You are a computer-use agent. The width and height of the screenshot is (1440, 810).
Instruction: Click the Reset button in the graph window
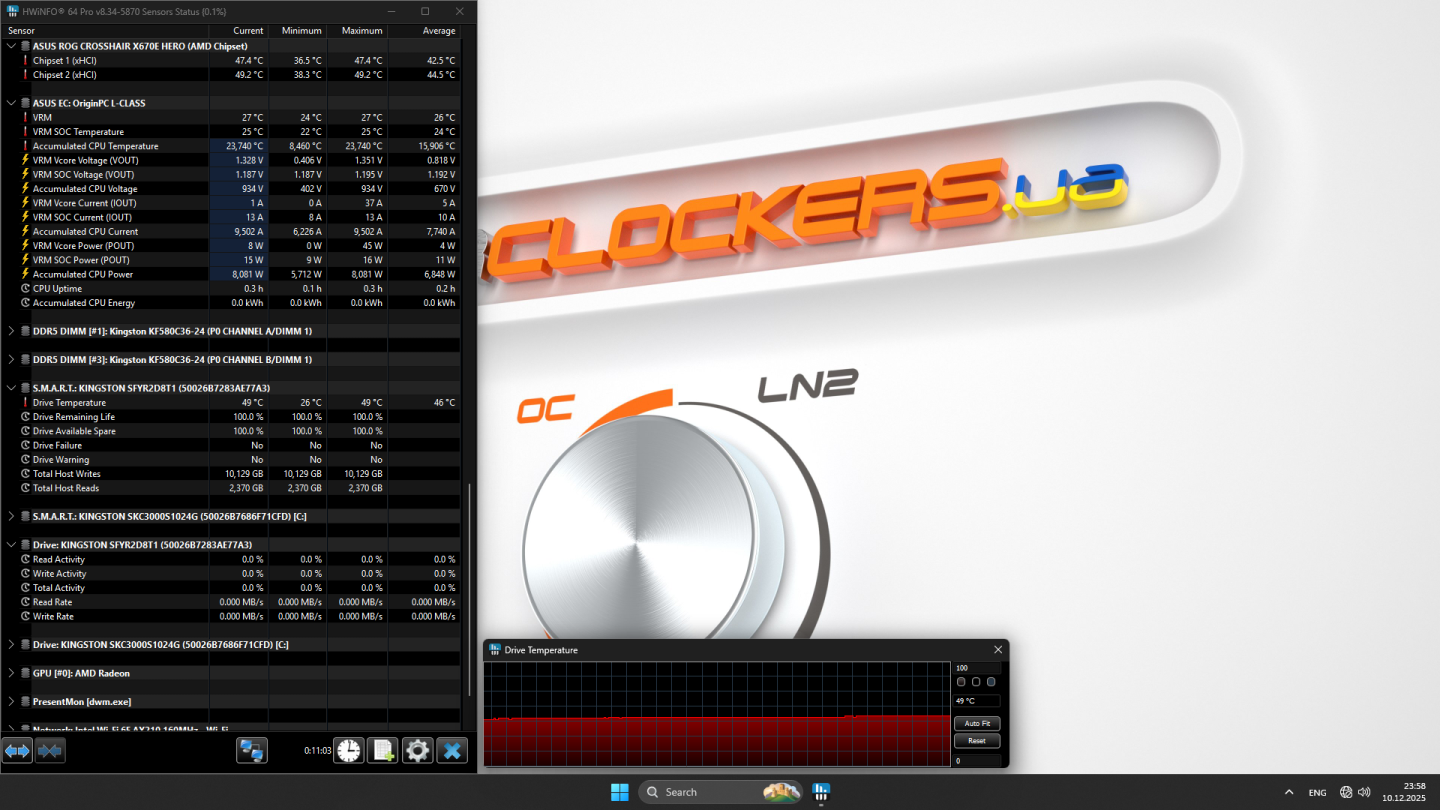point(977,741)
